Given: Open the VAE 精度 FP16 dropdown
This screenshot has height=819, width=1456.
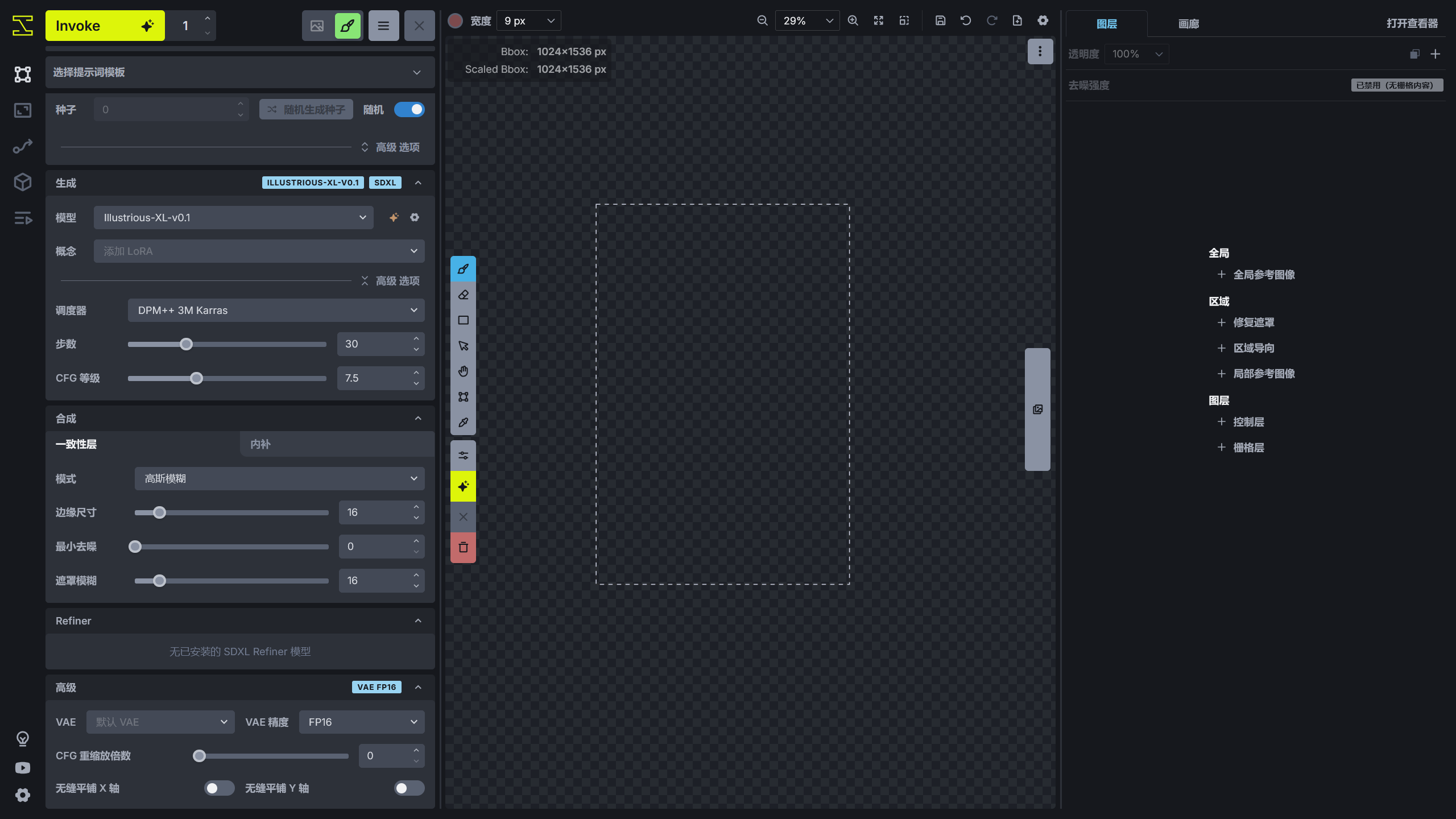Looking at the screenshot, I should 362,722.
